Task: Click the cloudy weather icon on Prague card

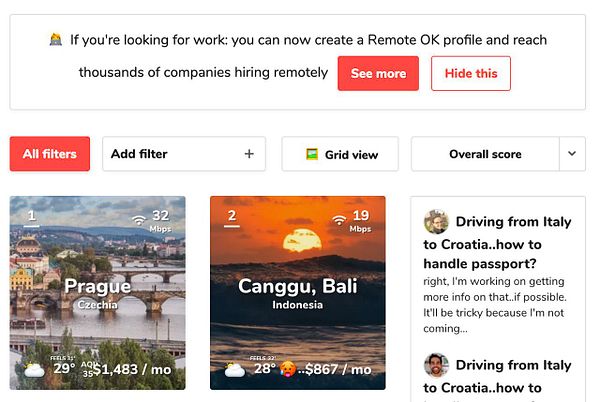Action: click(34, 370)
